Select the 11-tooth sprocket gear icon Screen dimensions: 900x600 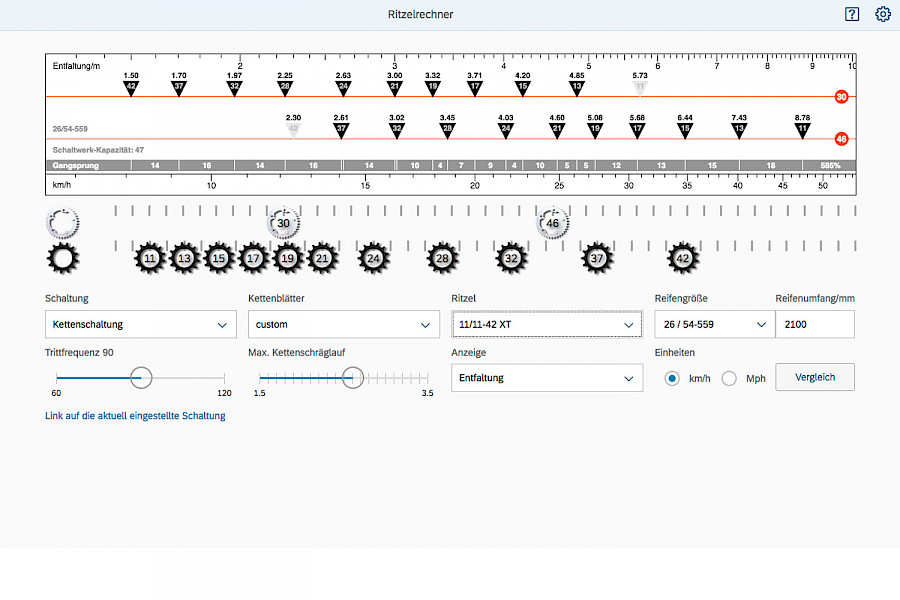149,258
